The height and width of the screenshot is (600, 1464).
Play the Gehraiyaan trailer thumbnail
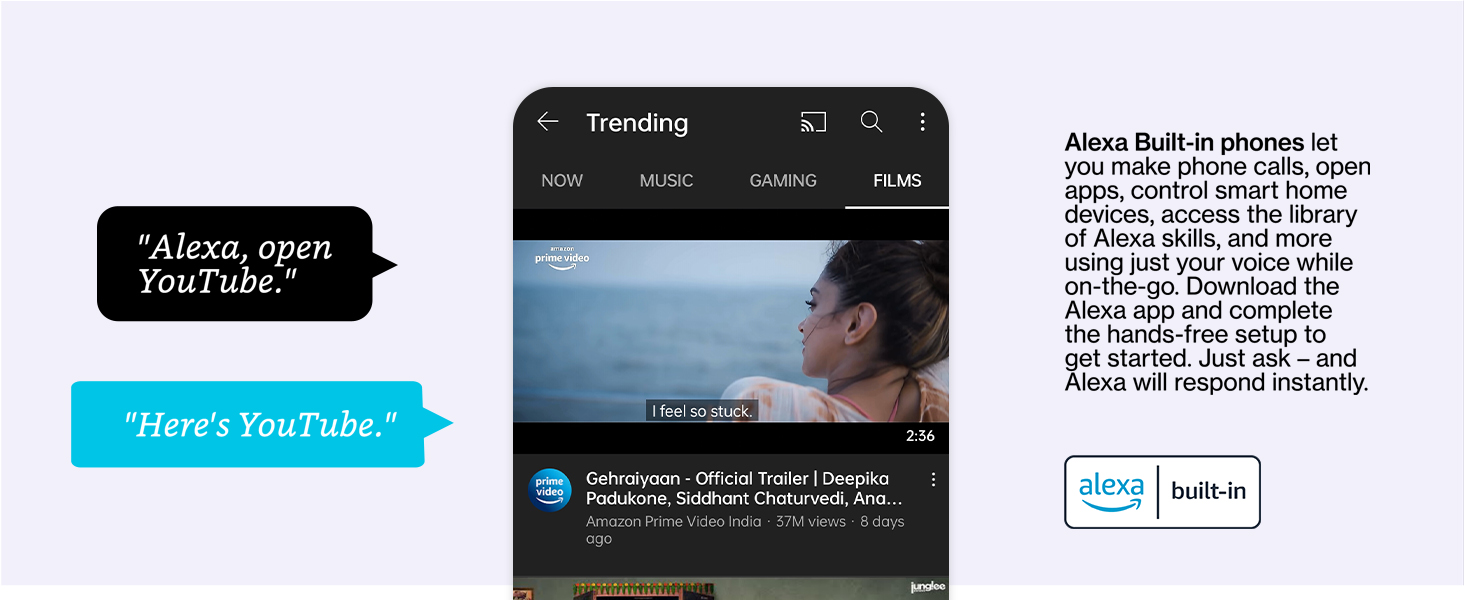coord(730,330)
